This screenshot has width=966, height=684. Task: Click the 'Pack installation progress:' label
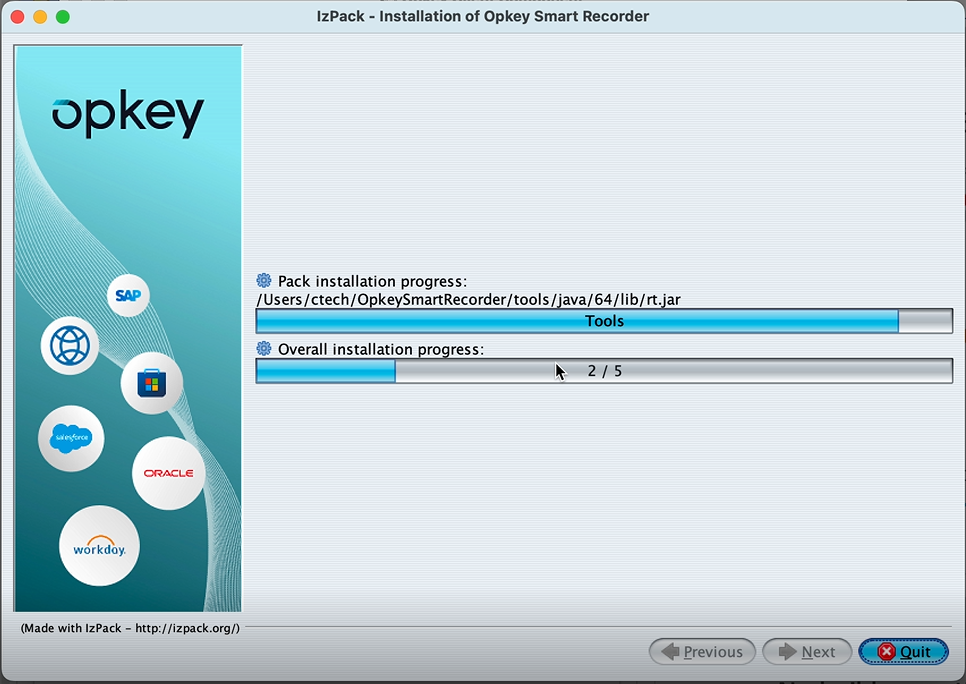pyautogui.click(x=373, y=282)
